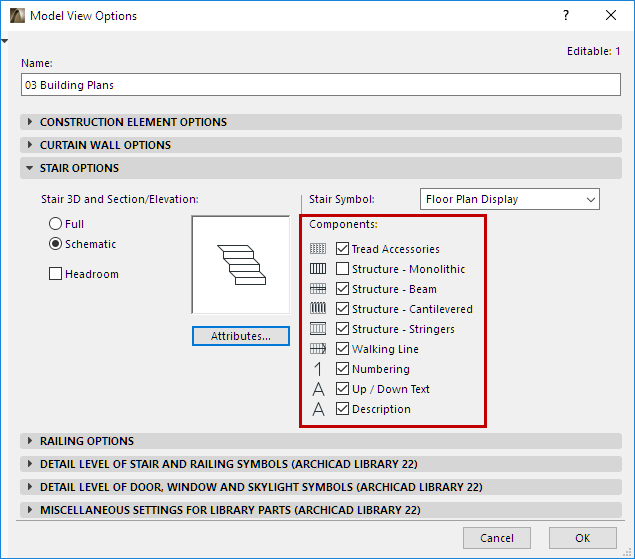Open the Attributes... button
635x559 pixels.
(241, 336)
